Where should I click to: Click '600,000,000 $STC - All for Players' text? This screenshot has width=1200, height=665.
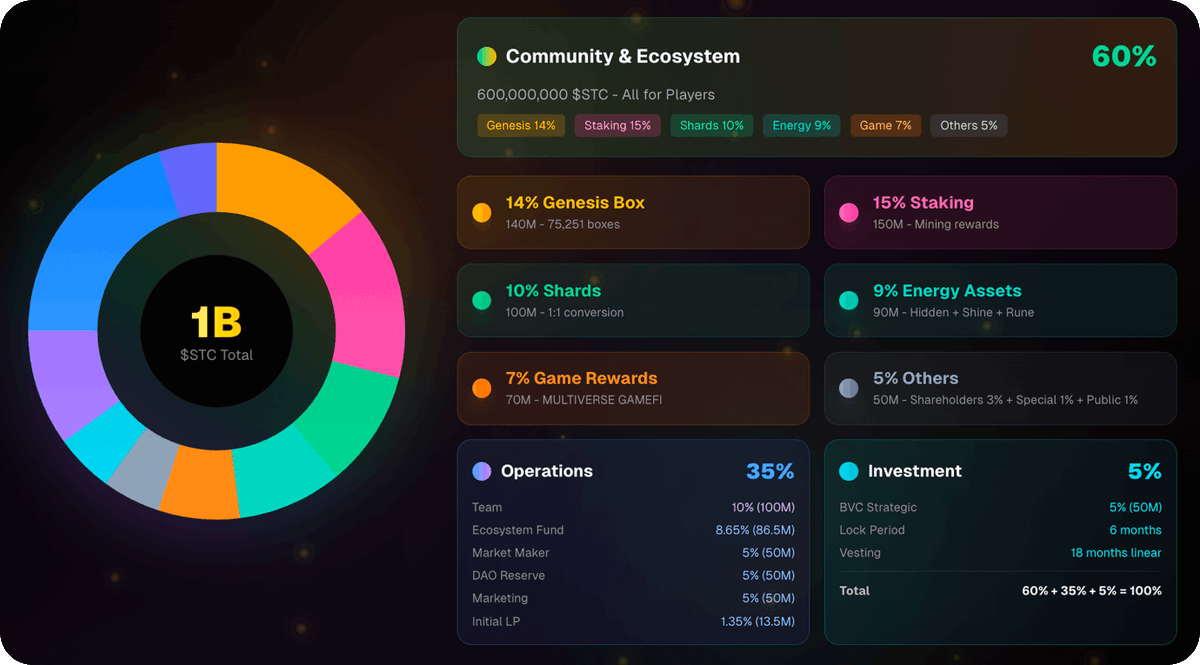click(x=596, y=95)
